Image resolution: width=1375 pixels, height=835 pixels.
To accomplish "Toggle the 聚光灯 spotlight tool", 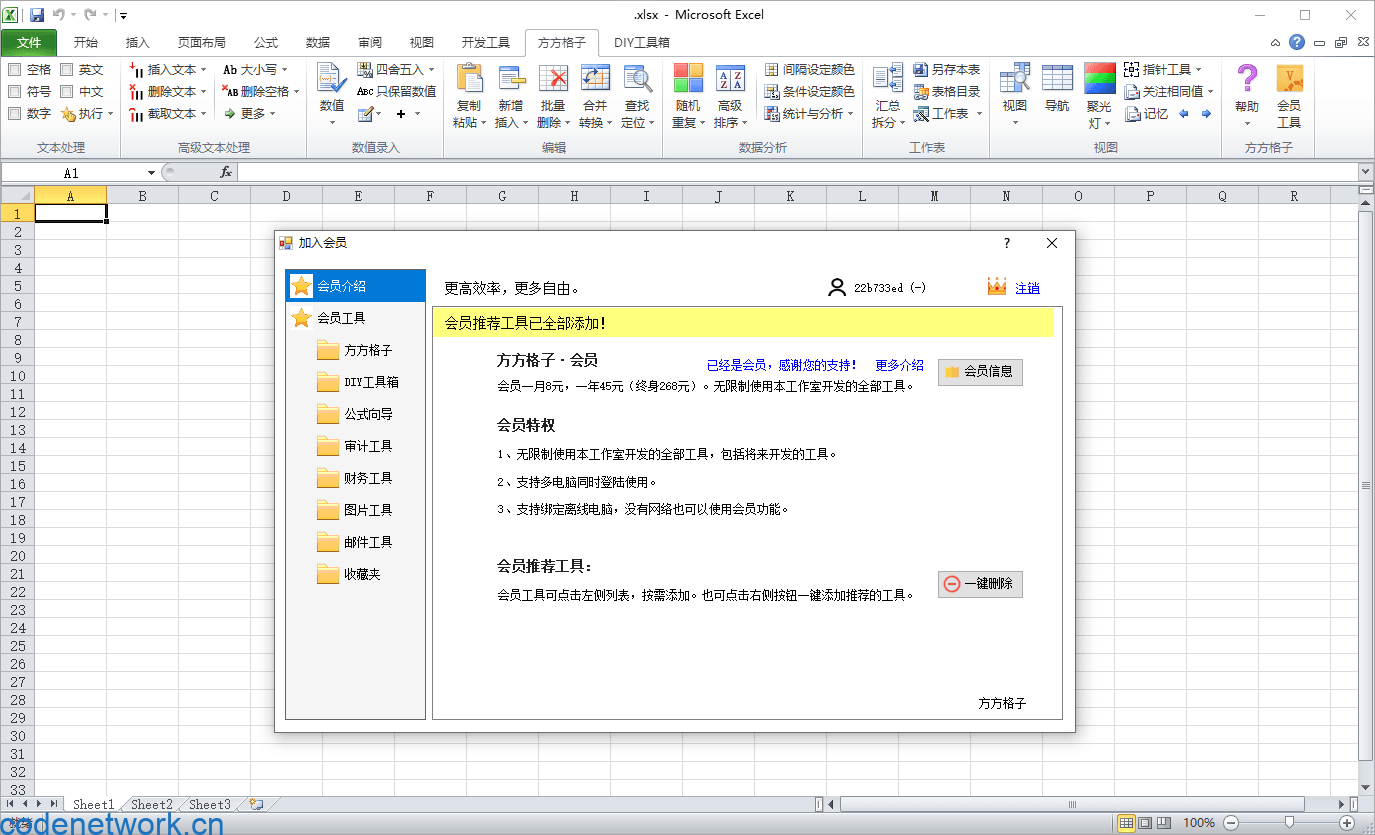I will click(x=1099, y=97).
